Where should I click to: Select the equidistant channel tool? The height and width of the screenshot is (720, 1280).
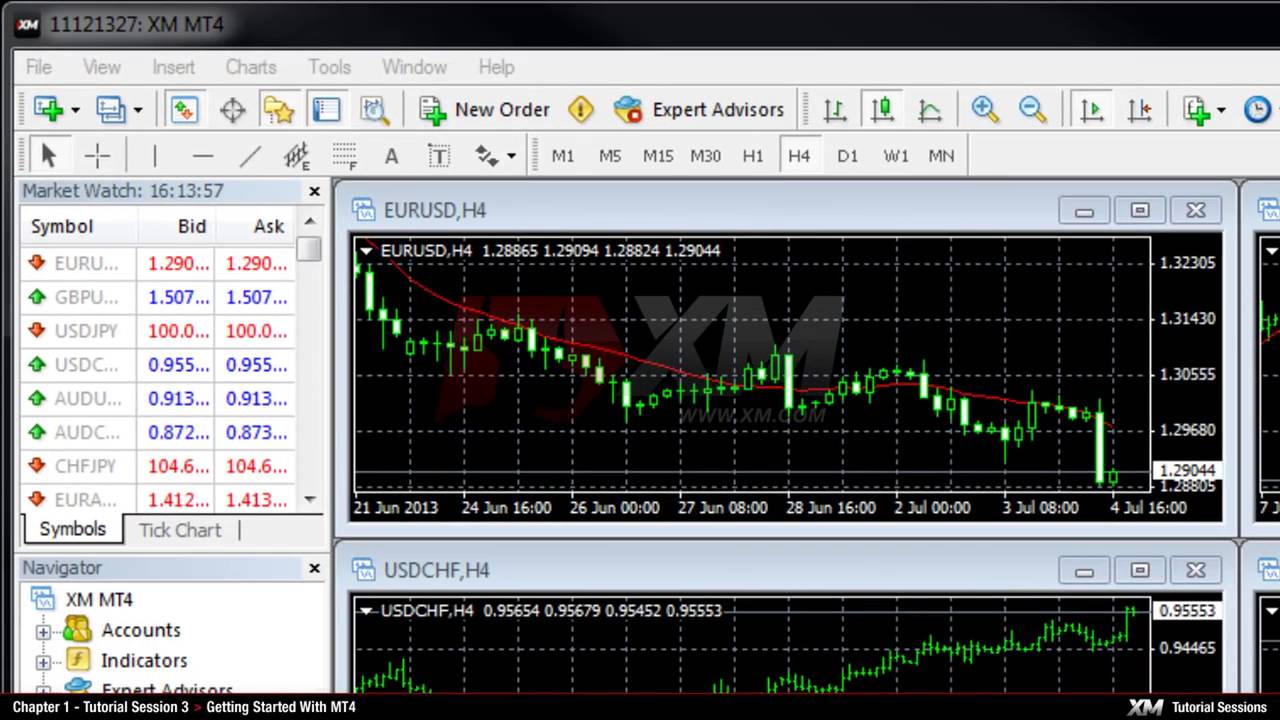click(296, 155)
